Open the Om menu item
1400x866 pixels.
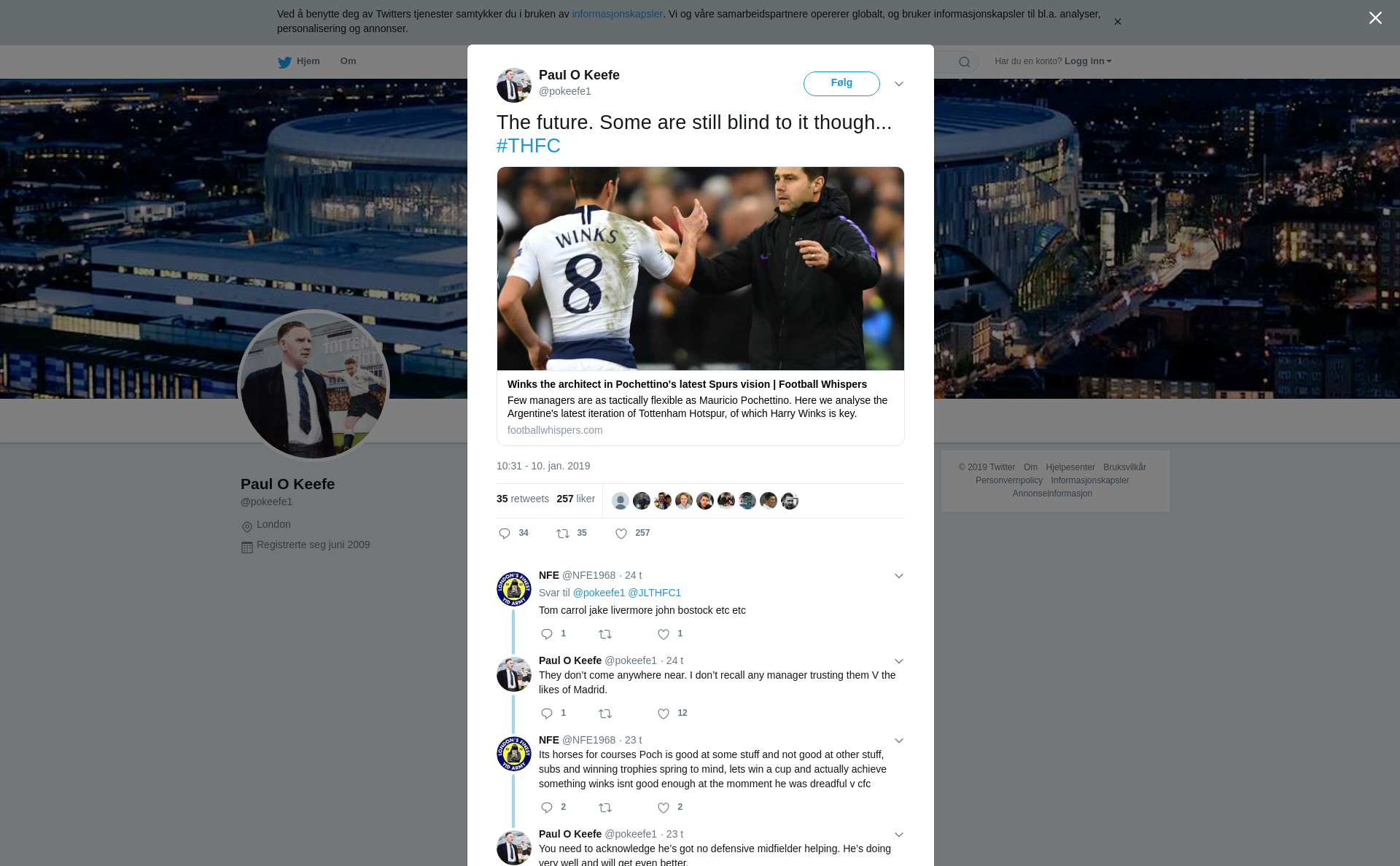tap(348, 61)
